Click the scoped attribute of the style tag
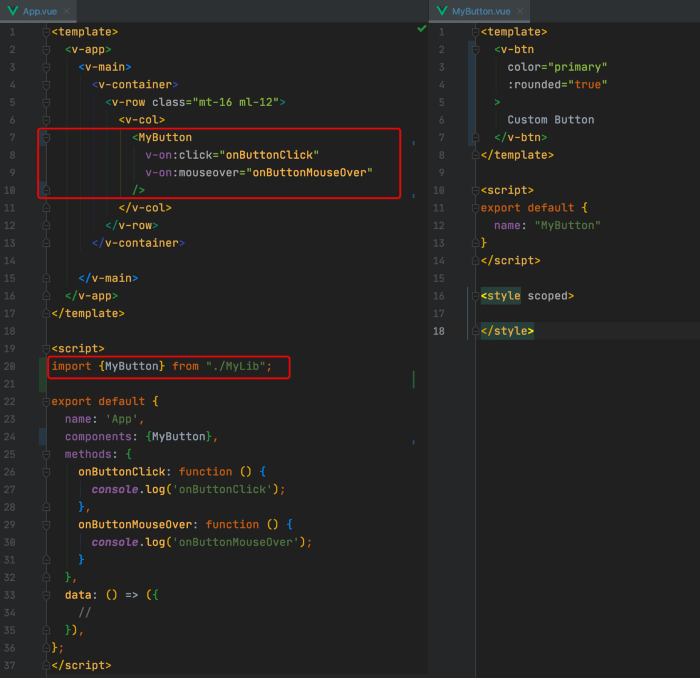Viewport: 700px width, 678px height. 547,296
